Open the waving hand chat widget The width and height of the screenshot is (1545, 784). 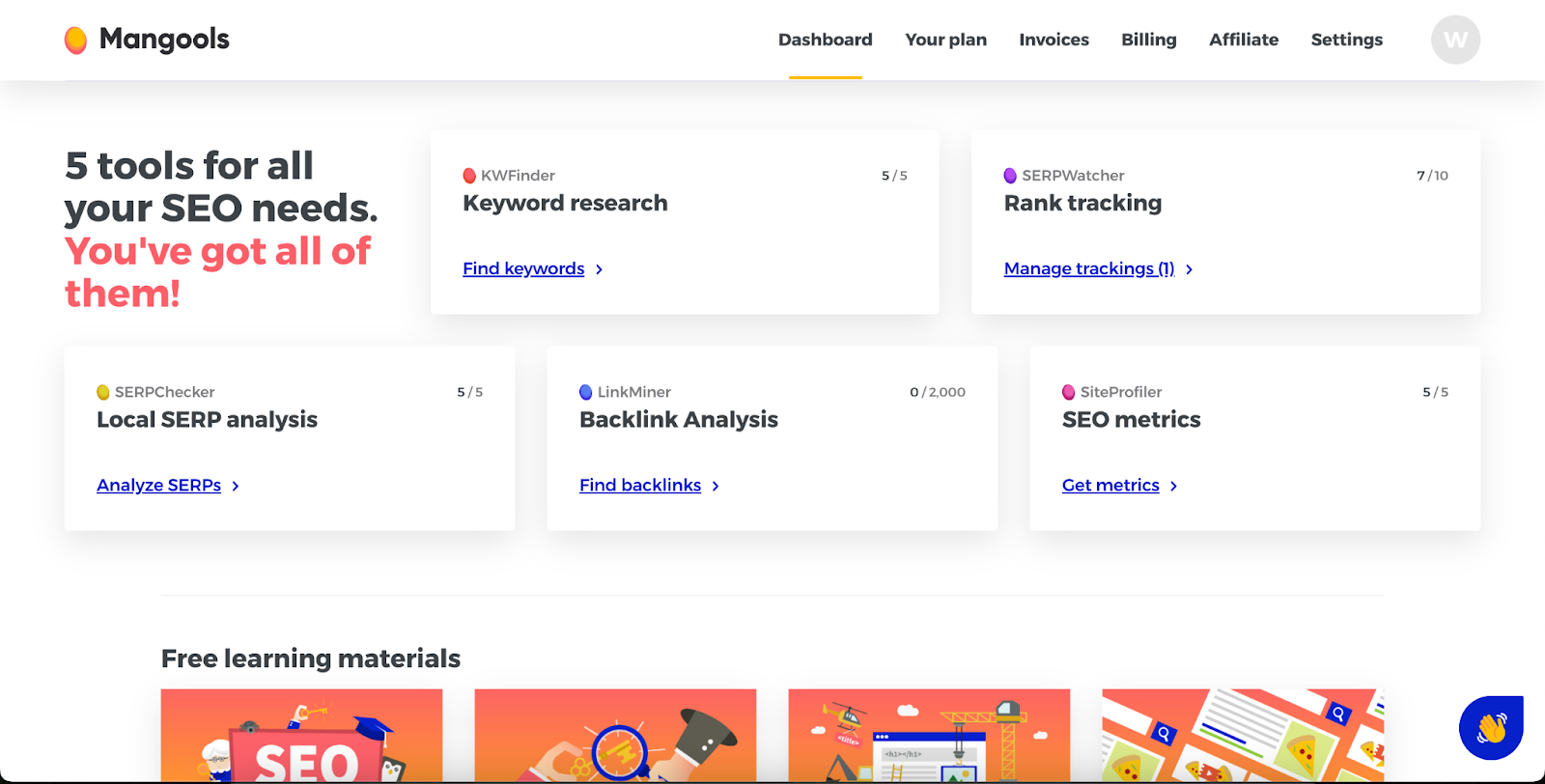[x=1491, y=728]
